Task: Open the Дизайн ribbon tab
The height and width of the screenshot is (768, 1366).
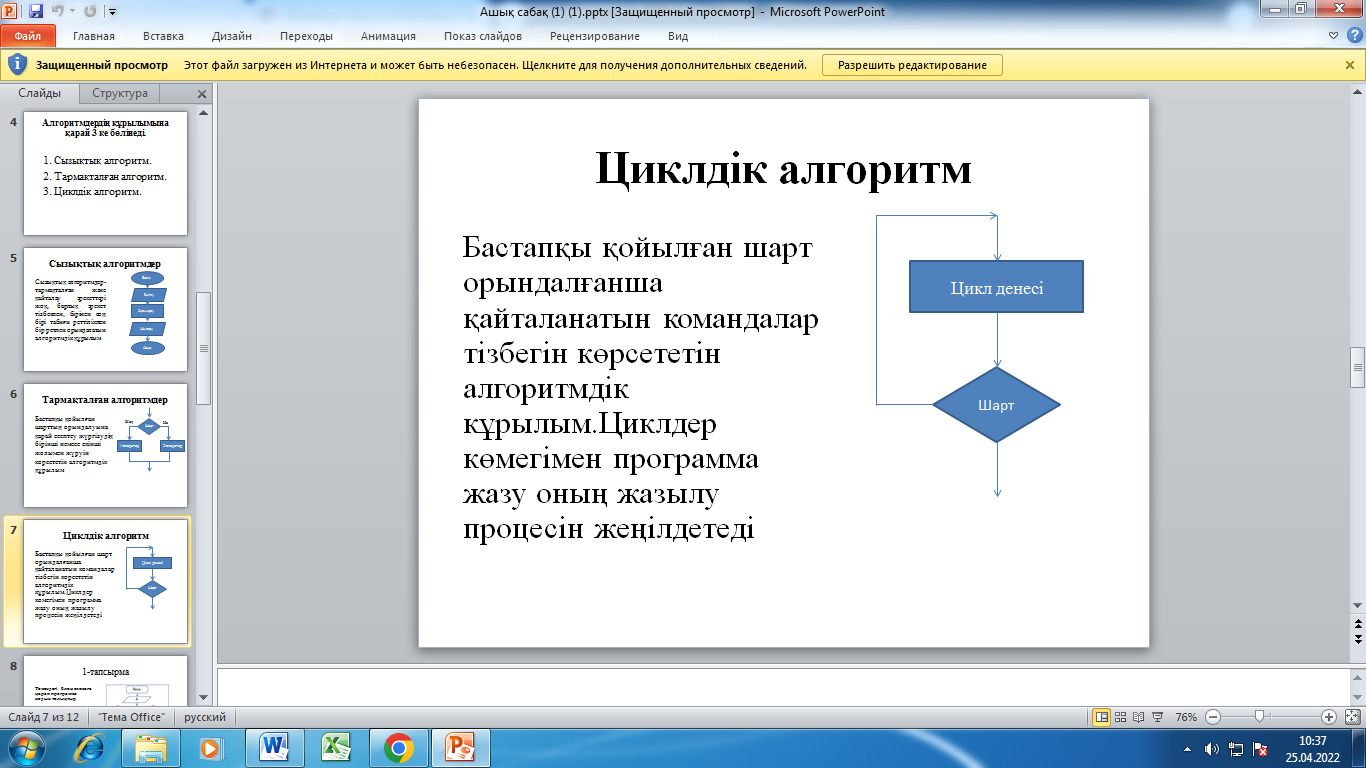Action: (231, 36)
